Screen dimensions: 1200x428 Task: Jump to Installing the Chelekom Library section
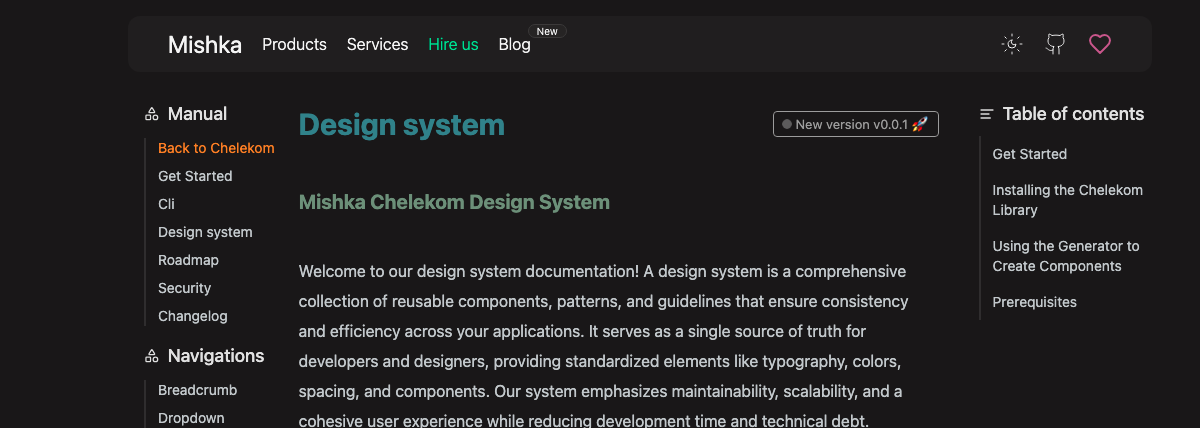[1067, 200]
